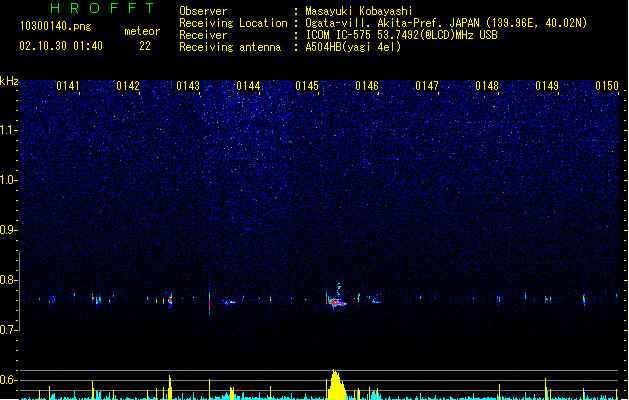Viewport: 629px width, 400px height.
Task: Click the tall yellow intensity peak after 0145
Action: point(336,384)
